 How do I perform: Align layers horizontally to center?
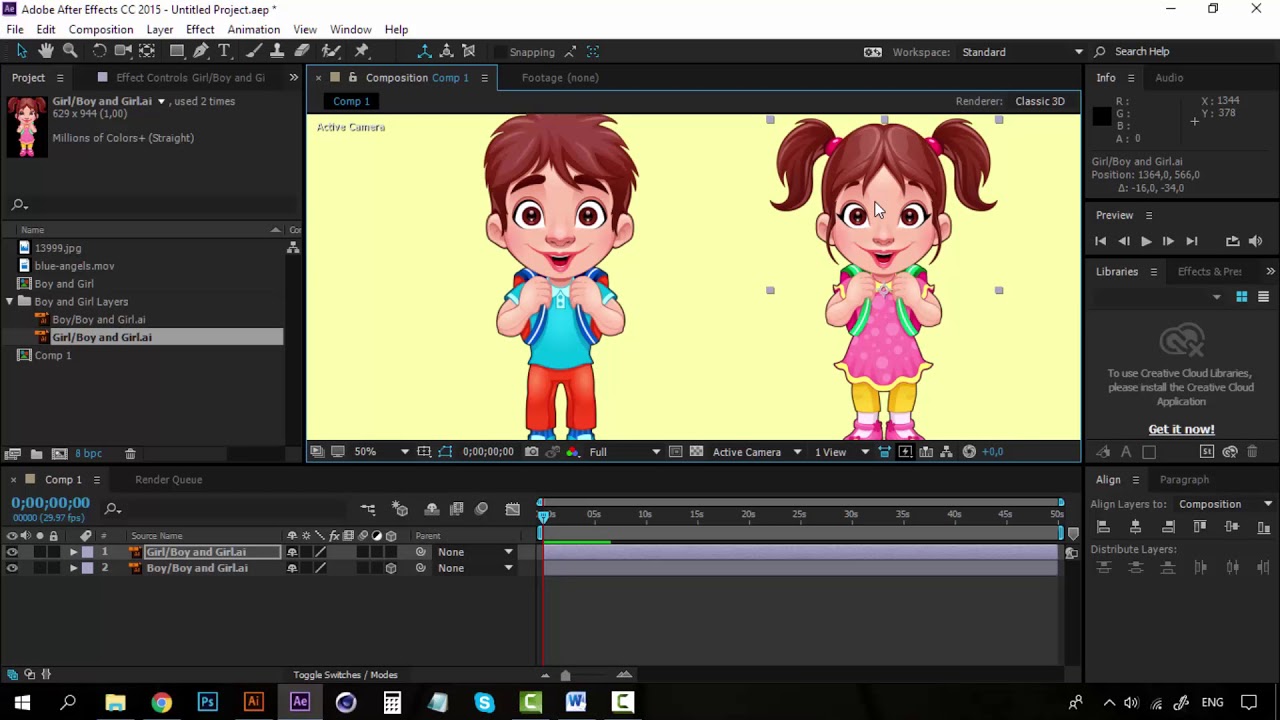(1135, 527)
